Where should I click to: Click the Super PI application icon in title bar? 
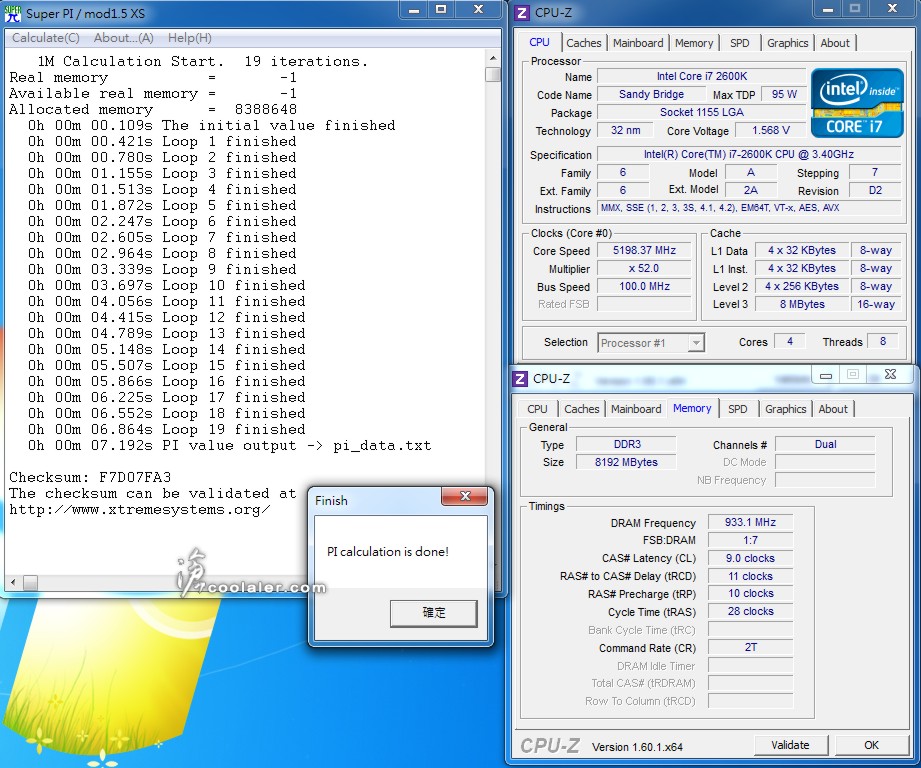(x=12, y=13)
